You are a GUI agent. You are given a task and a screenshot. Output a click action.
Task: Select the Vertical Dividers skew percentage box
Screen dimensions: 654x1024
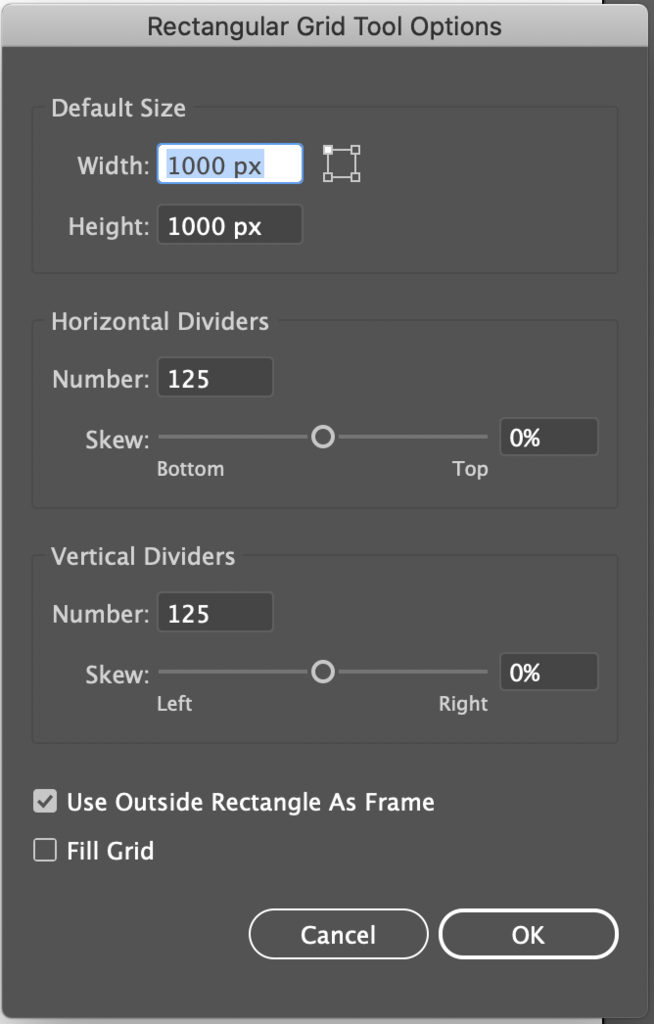coord(549,672)
